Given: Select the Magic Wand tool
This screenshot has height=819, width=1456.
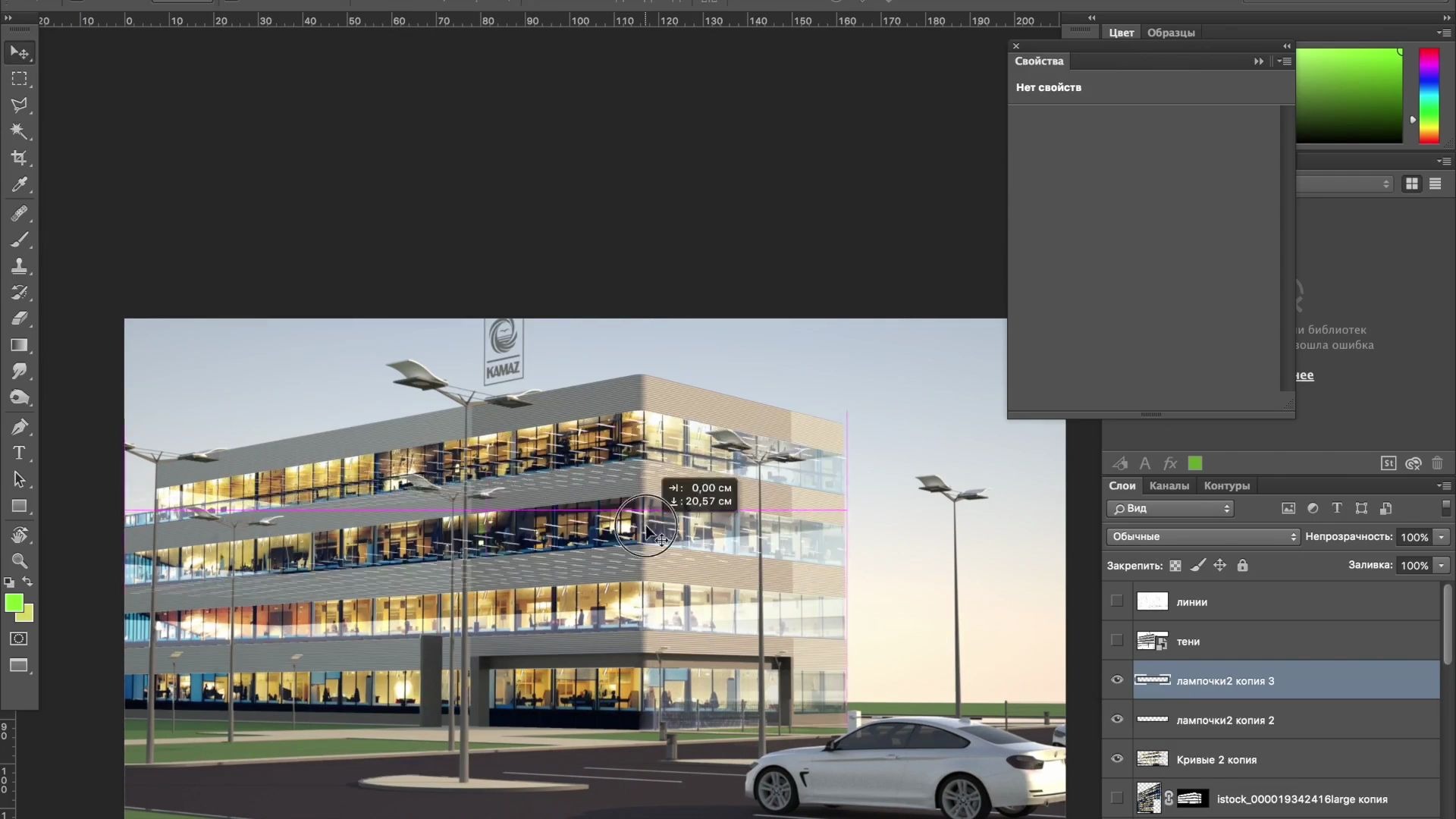Looking at the screenshot, I should [20, 131].
